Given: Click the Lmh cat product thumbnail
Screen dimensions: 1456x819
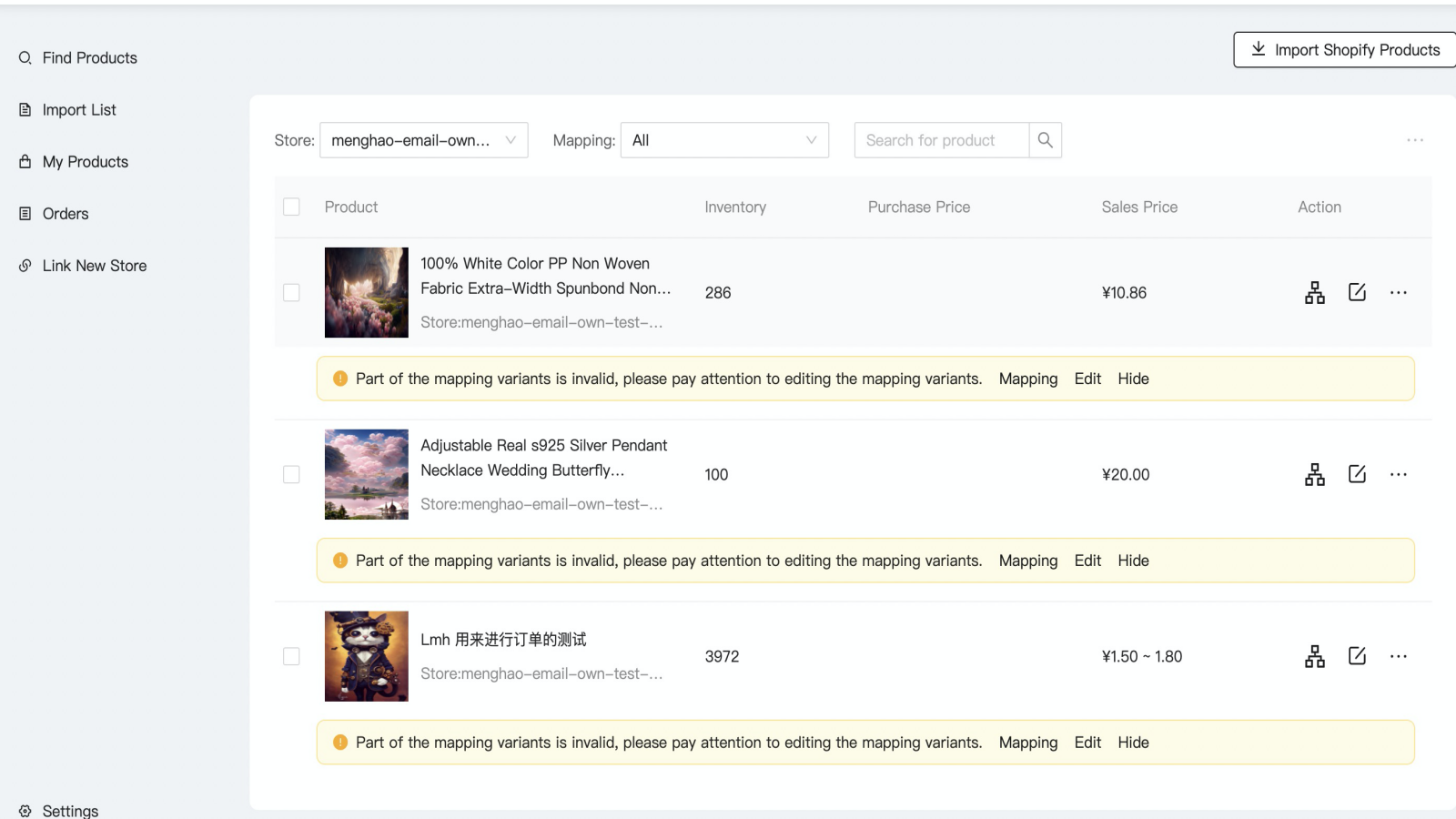Looking at the screenshot, I should click(x=366, y=655).
